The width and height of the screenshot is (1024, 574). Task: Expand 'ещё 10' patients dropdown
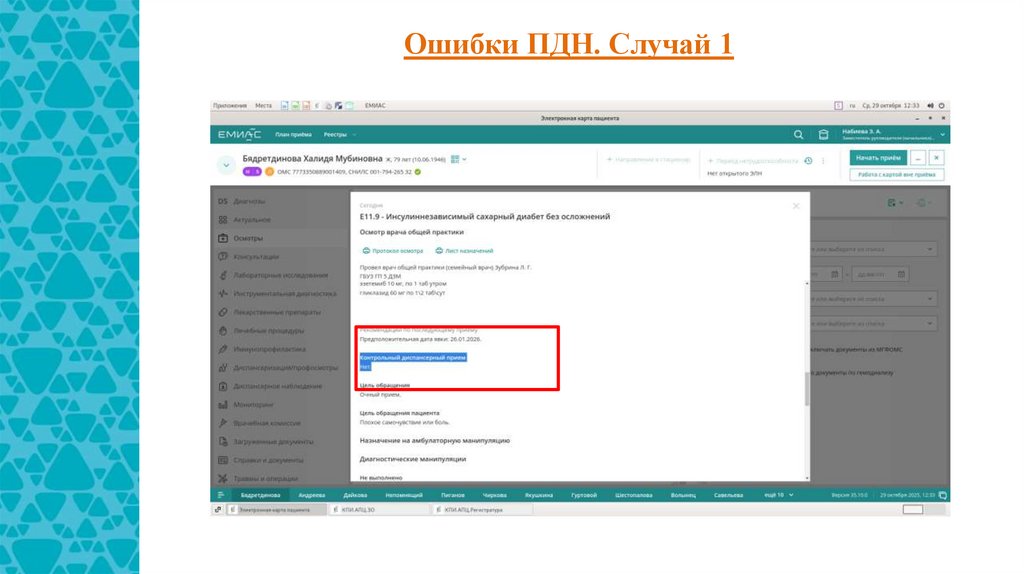(779, 495)
